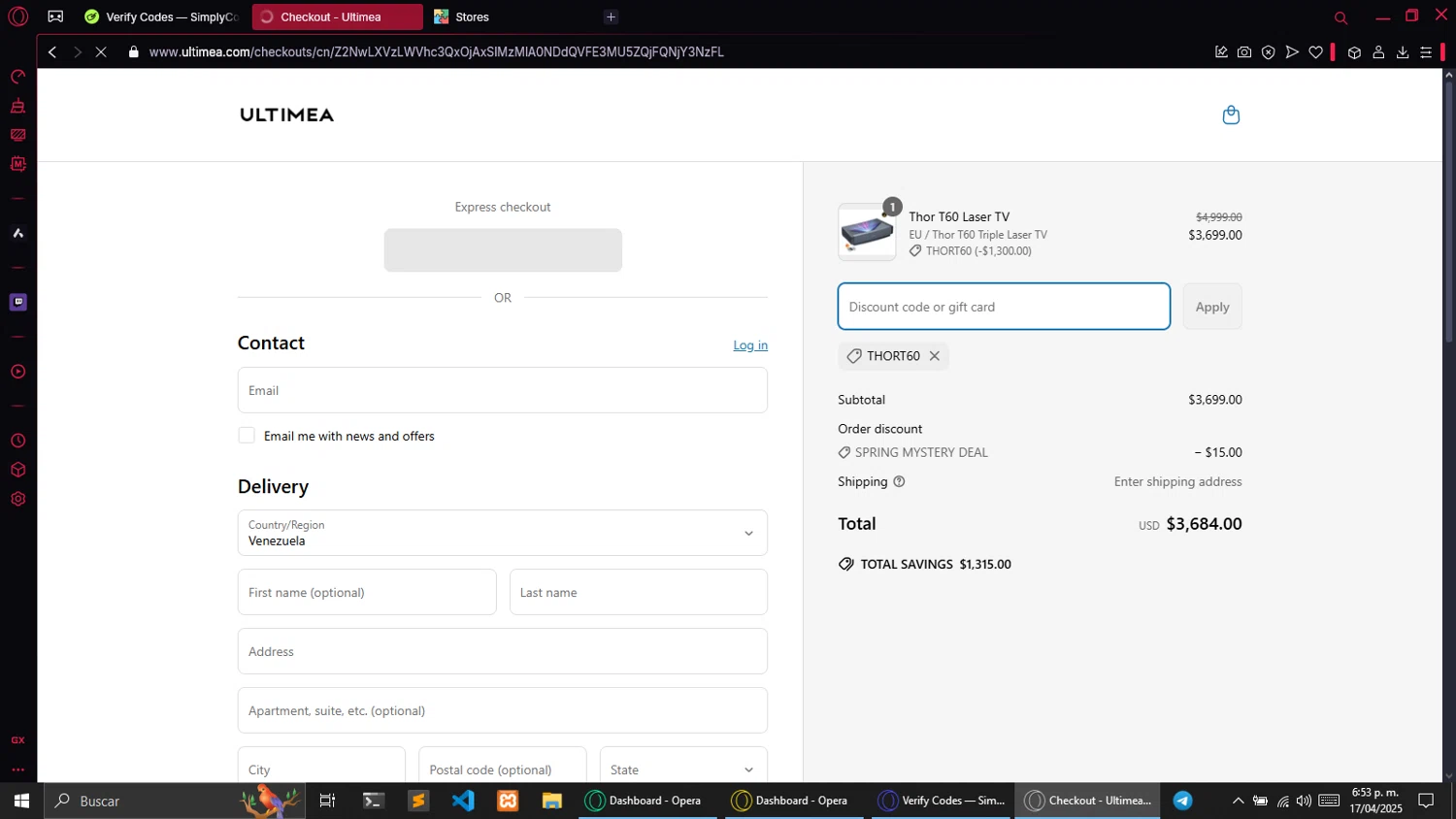Screen dimensions: 1456x819
Task: Open the shopping bag cart icon
Action: [1231, 115]
